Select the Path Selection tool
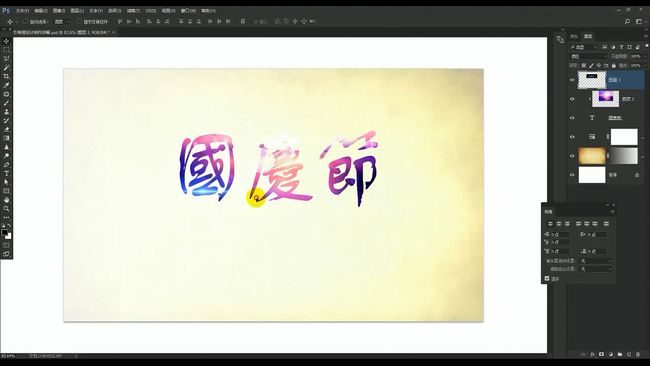This screenshot has height=366, width=650. coord(6,182)
